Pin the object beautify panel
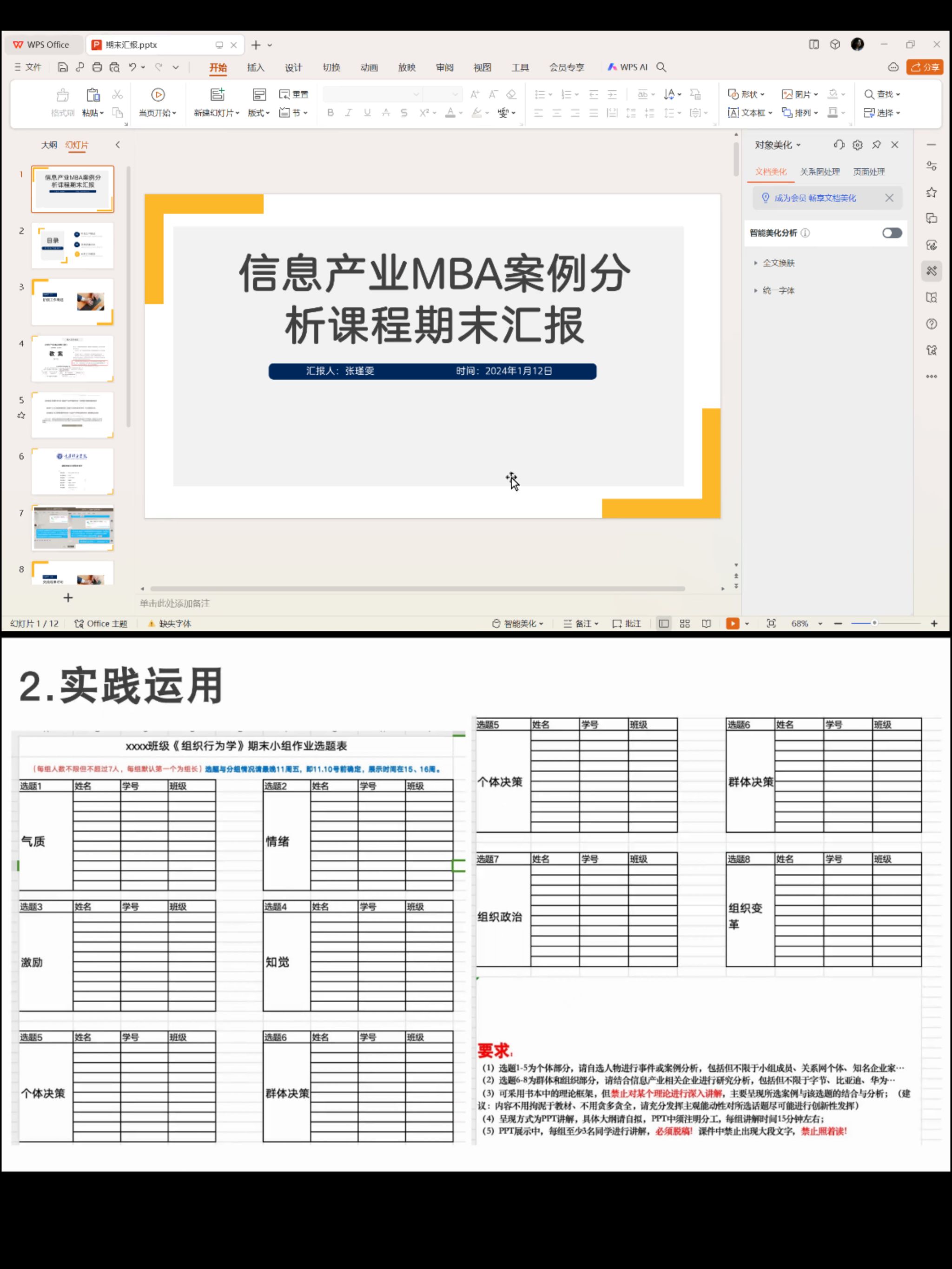Viewport: 952px width, 1269px height. pyautogui.click(x=876, y=145)
